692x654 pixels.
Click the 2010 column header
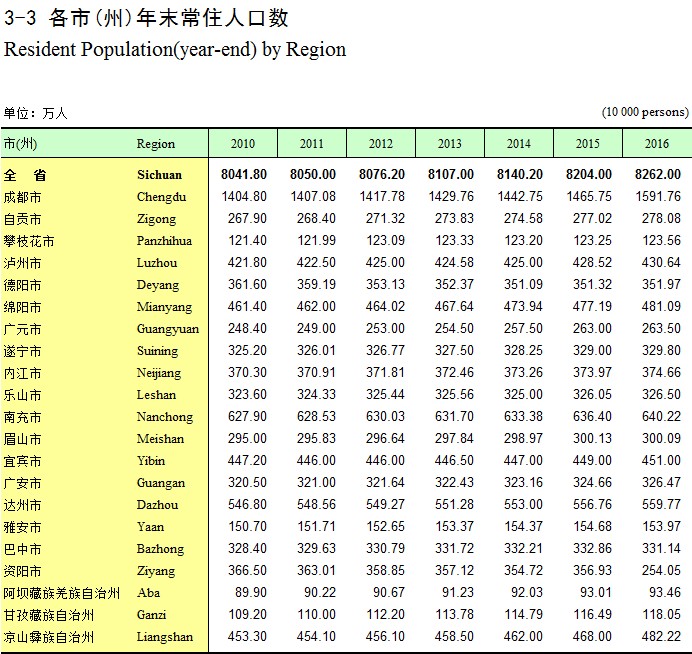[243, 143]
